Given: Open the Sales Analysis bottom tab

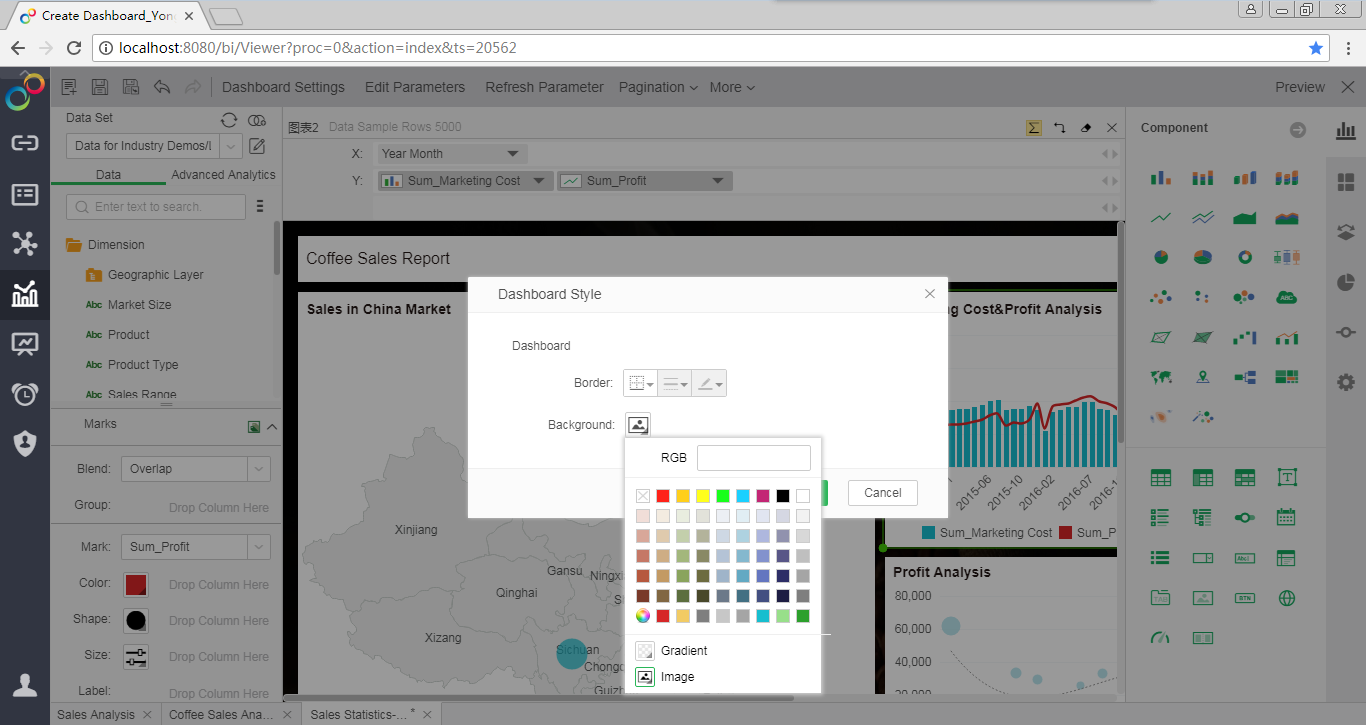Looking at the screenshot, I should point(96,714).
